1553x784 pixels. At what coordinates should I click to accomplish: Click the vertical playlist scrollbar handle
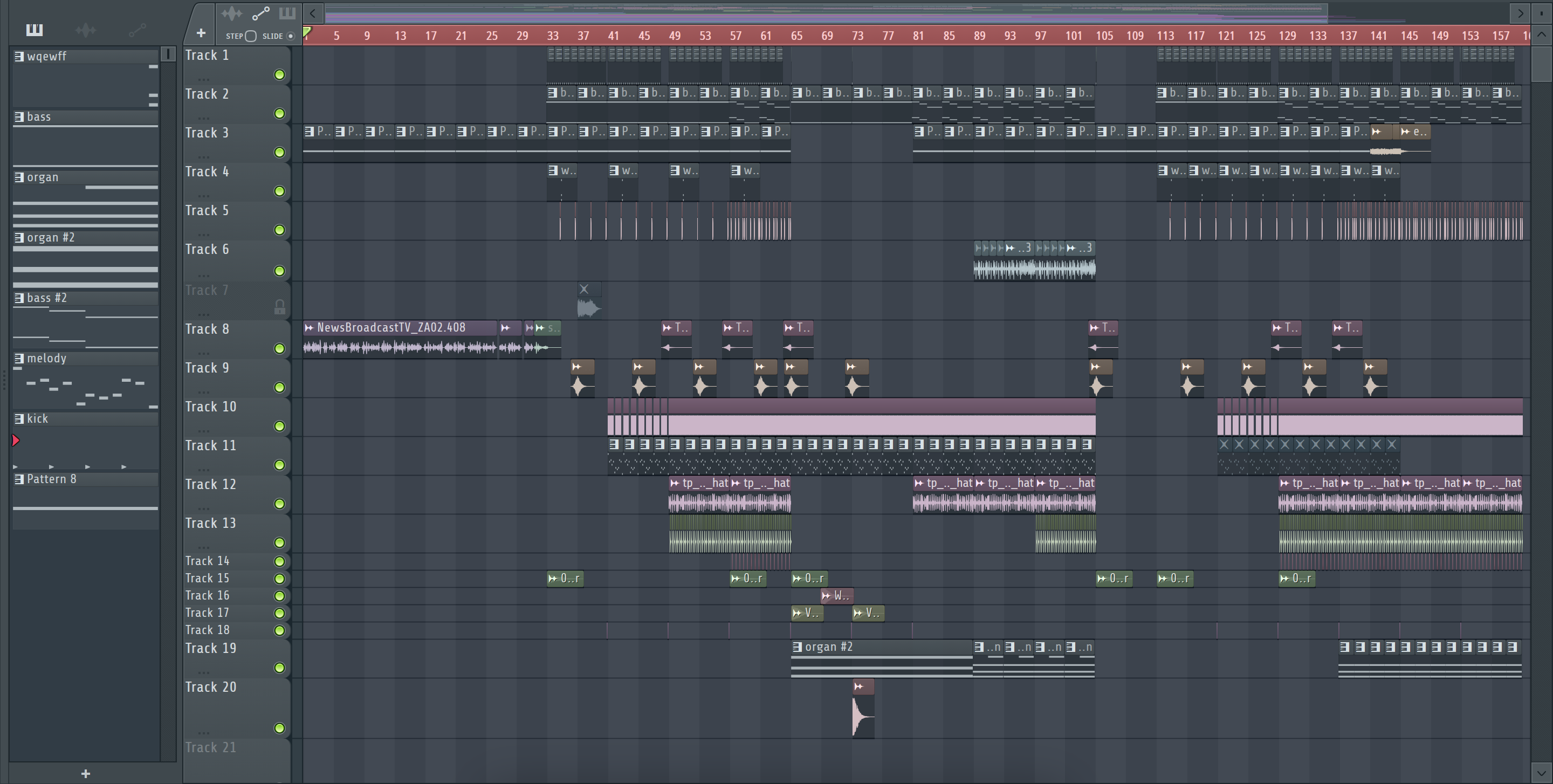pos(1541,64)
